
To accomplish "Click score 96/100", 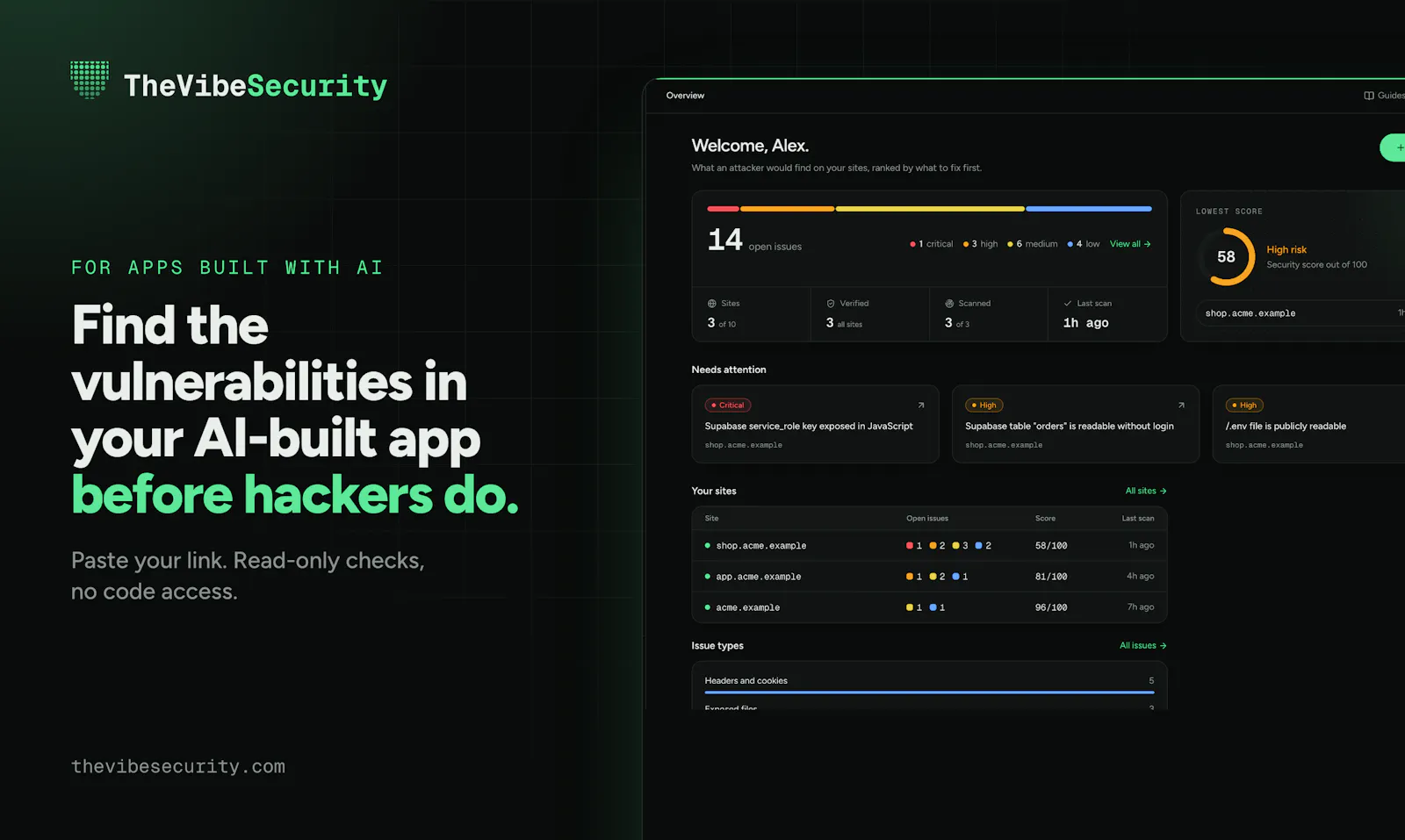I will tap(1051, 607).
